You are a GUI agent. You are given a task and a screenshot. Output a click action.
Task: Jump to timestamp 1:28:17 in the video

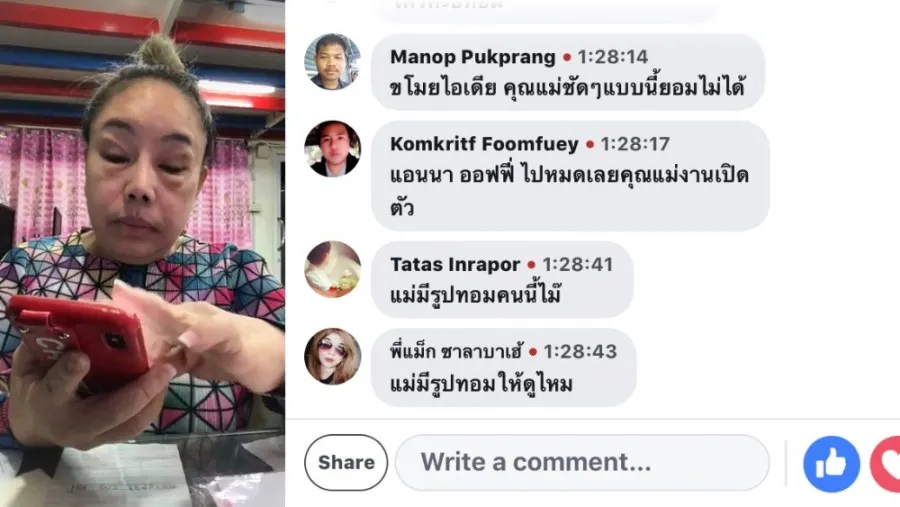tap(635, 144)
